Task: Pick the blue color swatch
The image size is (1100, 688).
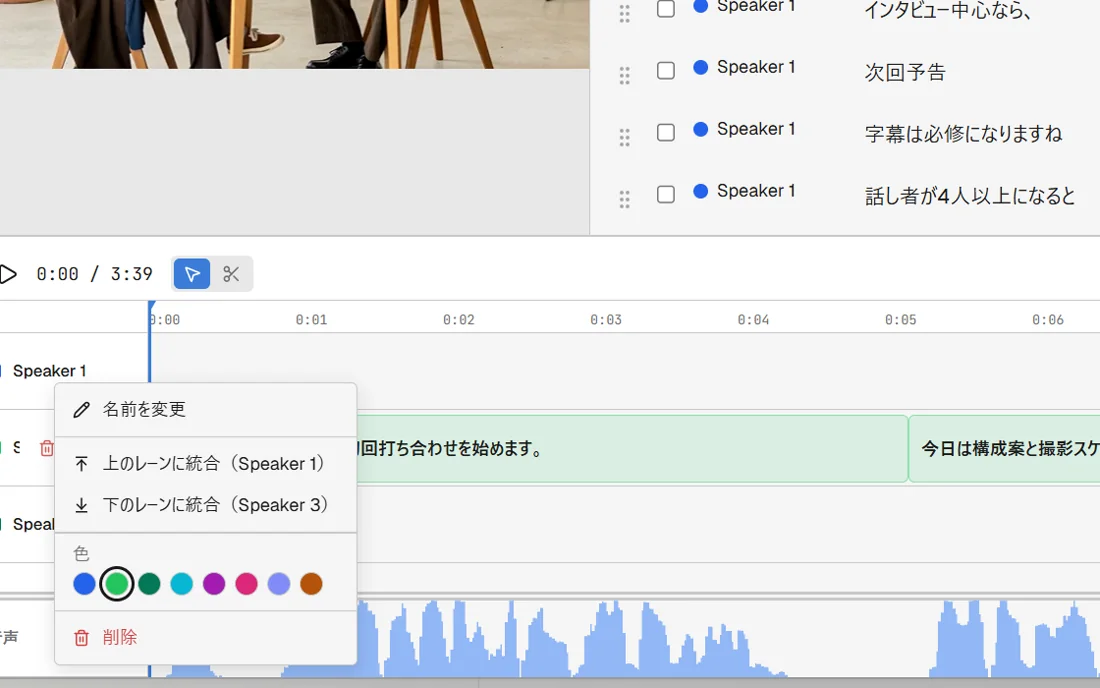Action: click(84, 584)
